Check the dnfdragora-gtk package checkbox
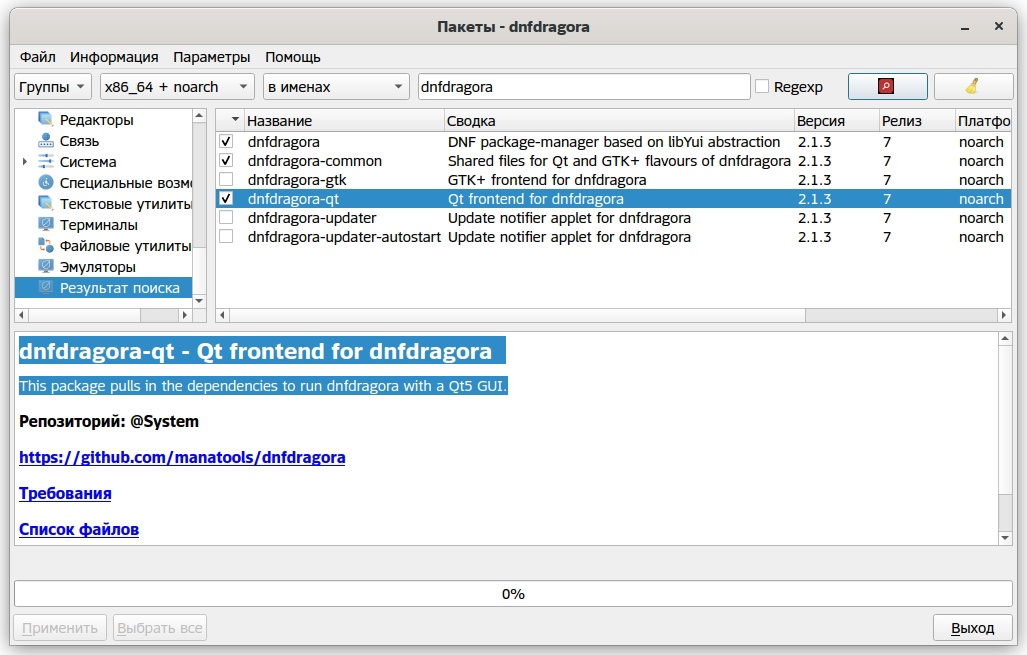Screen dimensions: 1027x655 [226, 179]
